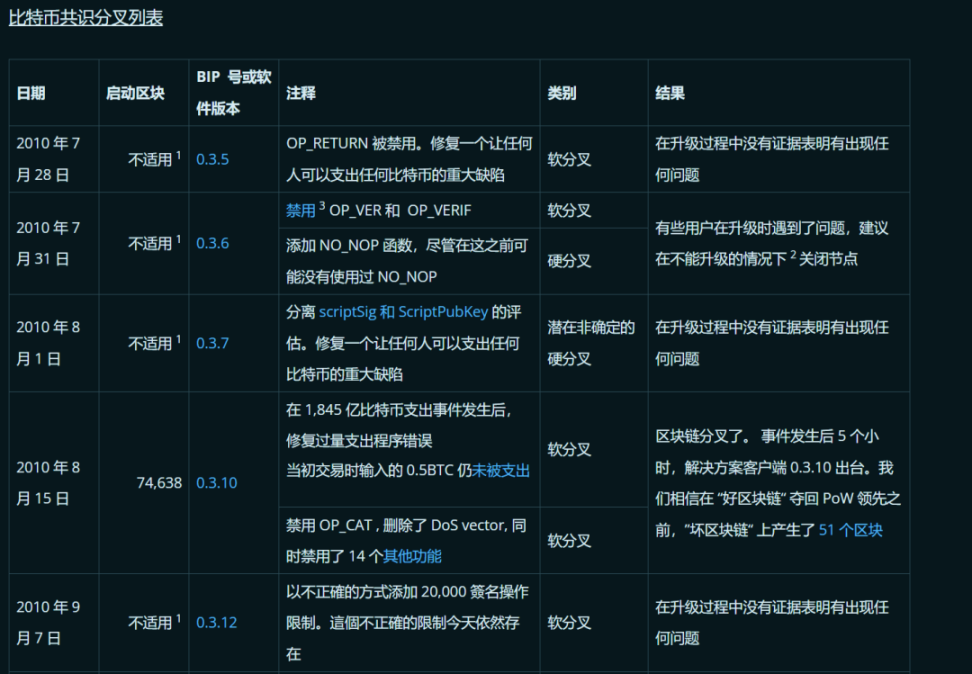Select 软分叉 beside the OP_VER note

pos(569,211)
